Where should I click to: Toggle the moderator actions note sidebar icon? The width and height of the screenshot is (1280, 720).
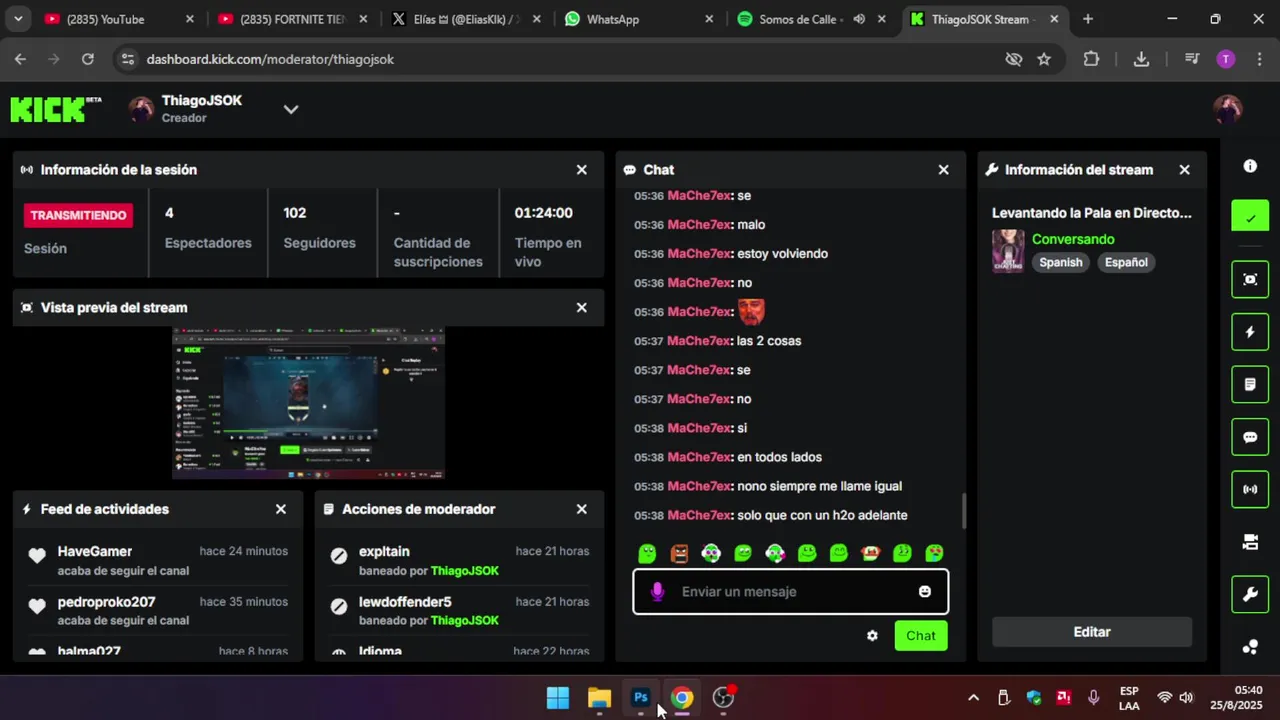coord(1250,384)
